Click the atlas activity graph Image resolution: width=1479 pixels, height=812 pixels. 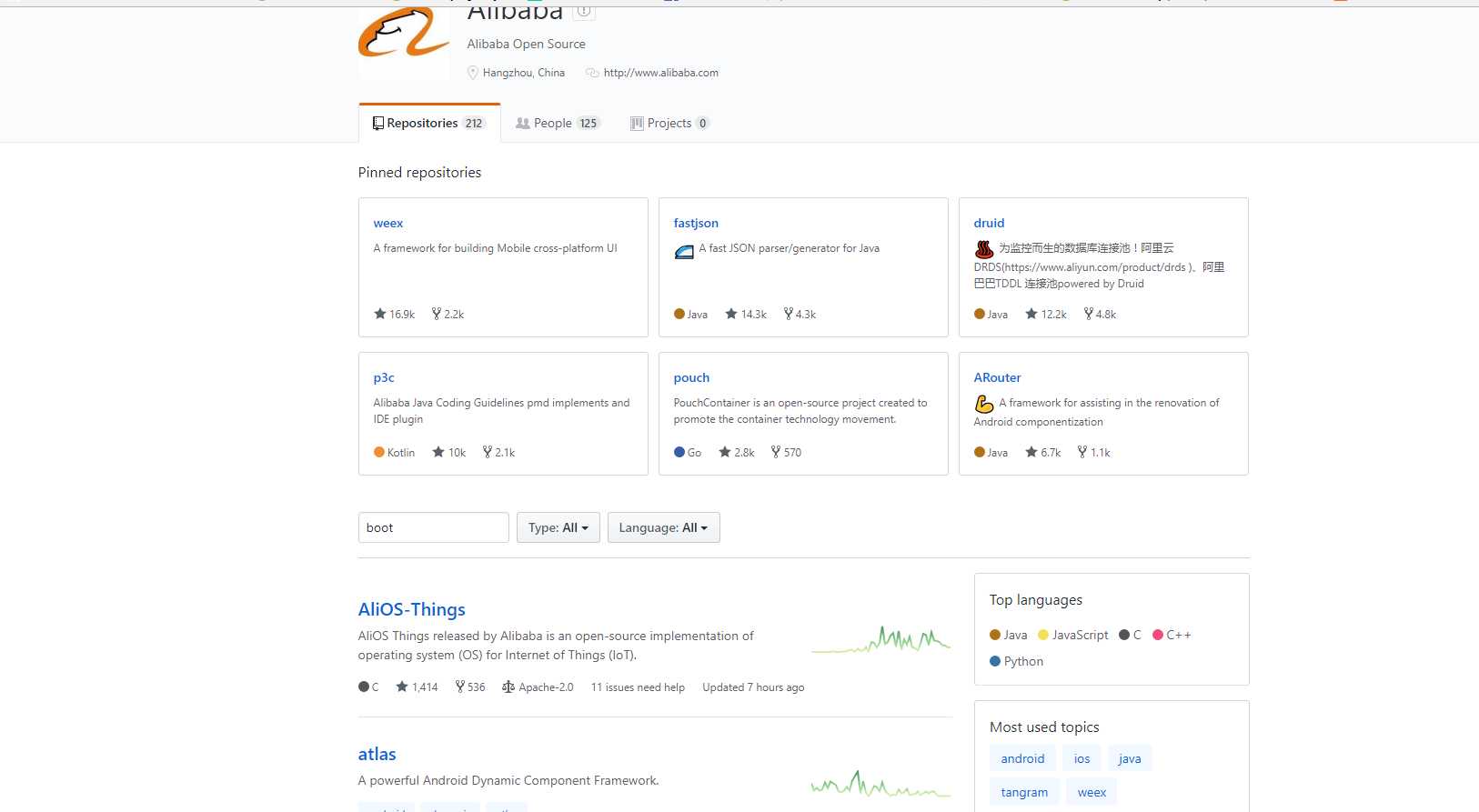pos(880,784)
